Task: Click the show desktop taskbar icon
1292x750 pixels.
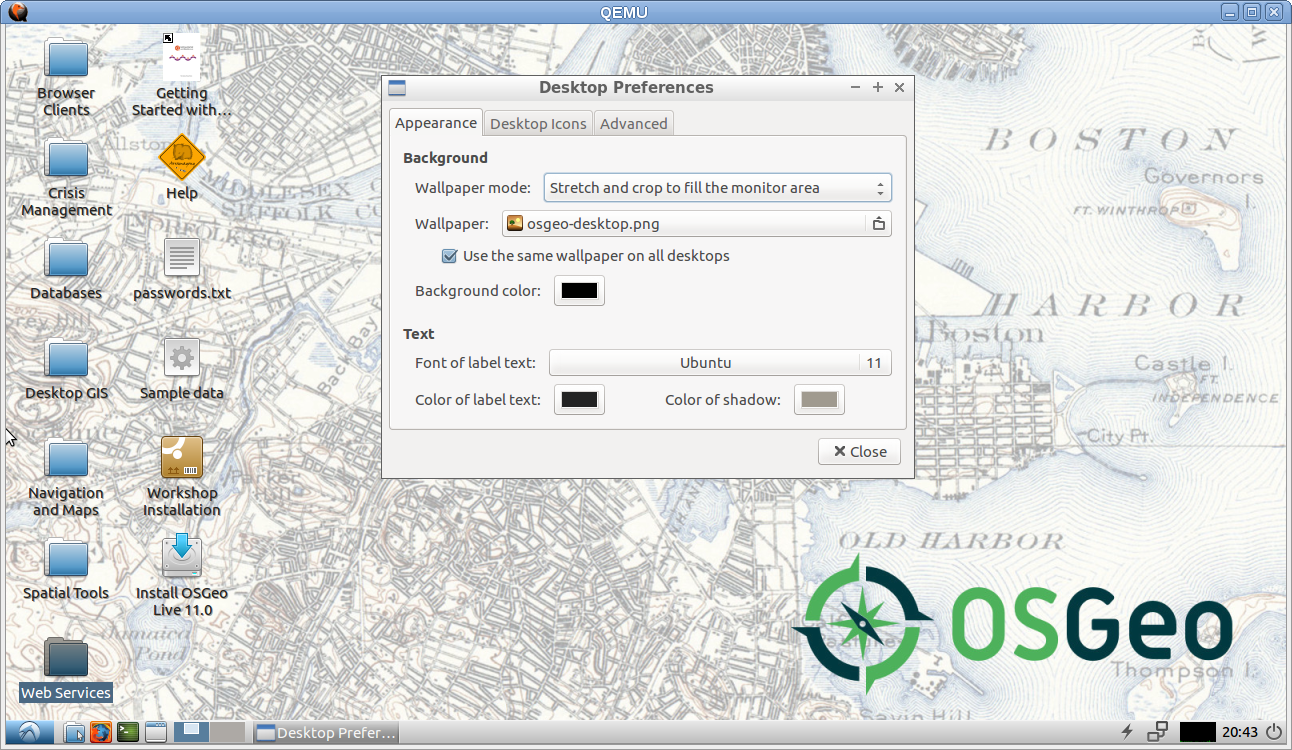Action: click(x=155, y=732)
